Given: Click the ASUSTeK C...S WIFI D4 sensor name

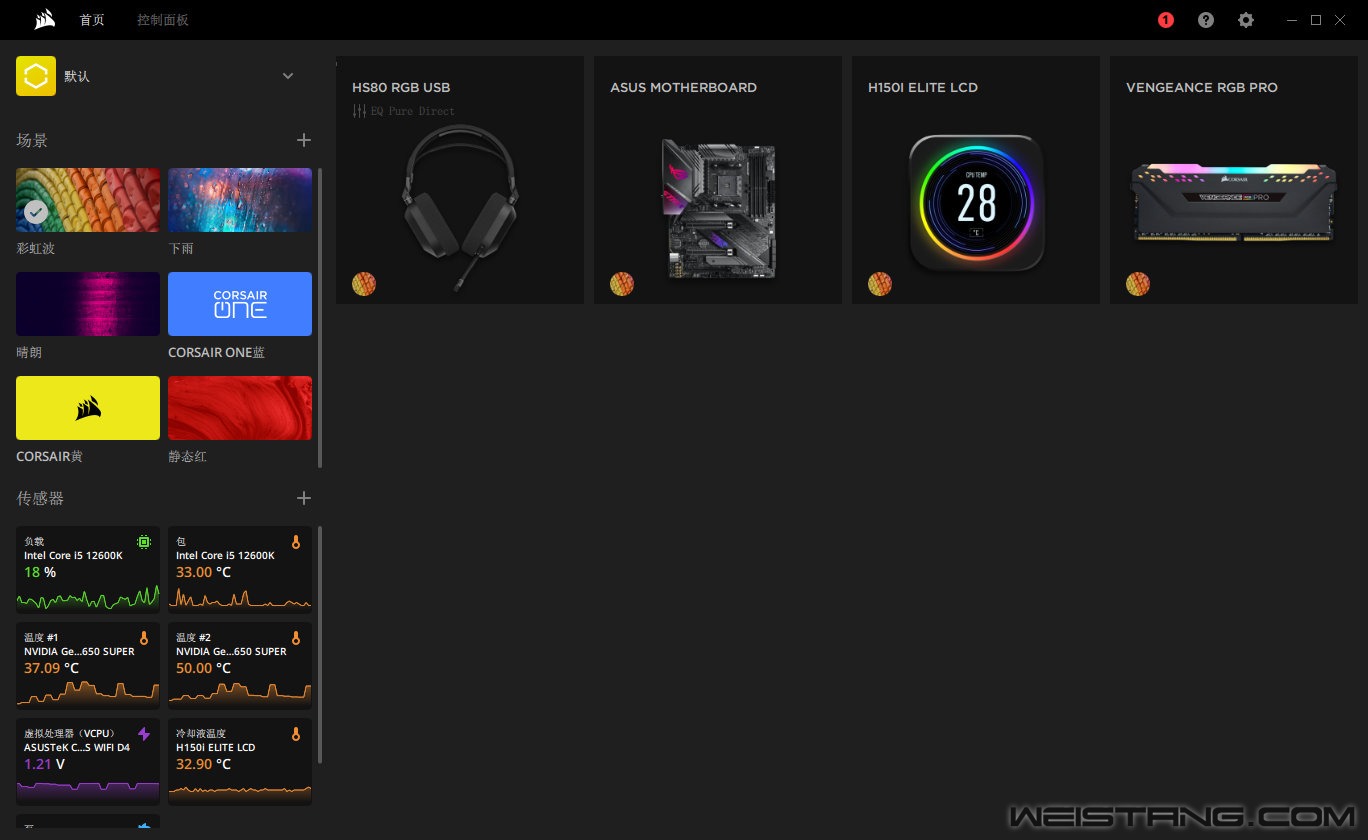Looking at the screenshot, I should click(x=77, y=747).
